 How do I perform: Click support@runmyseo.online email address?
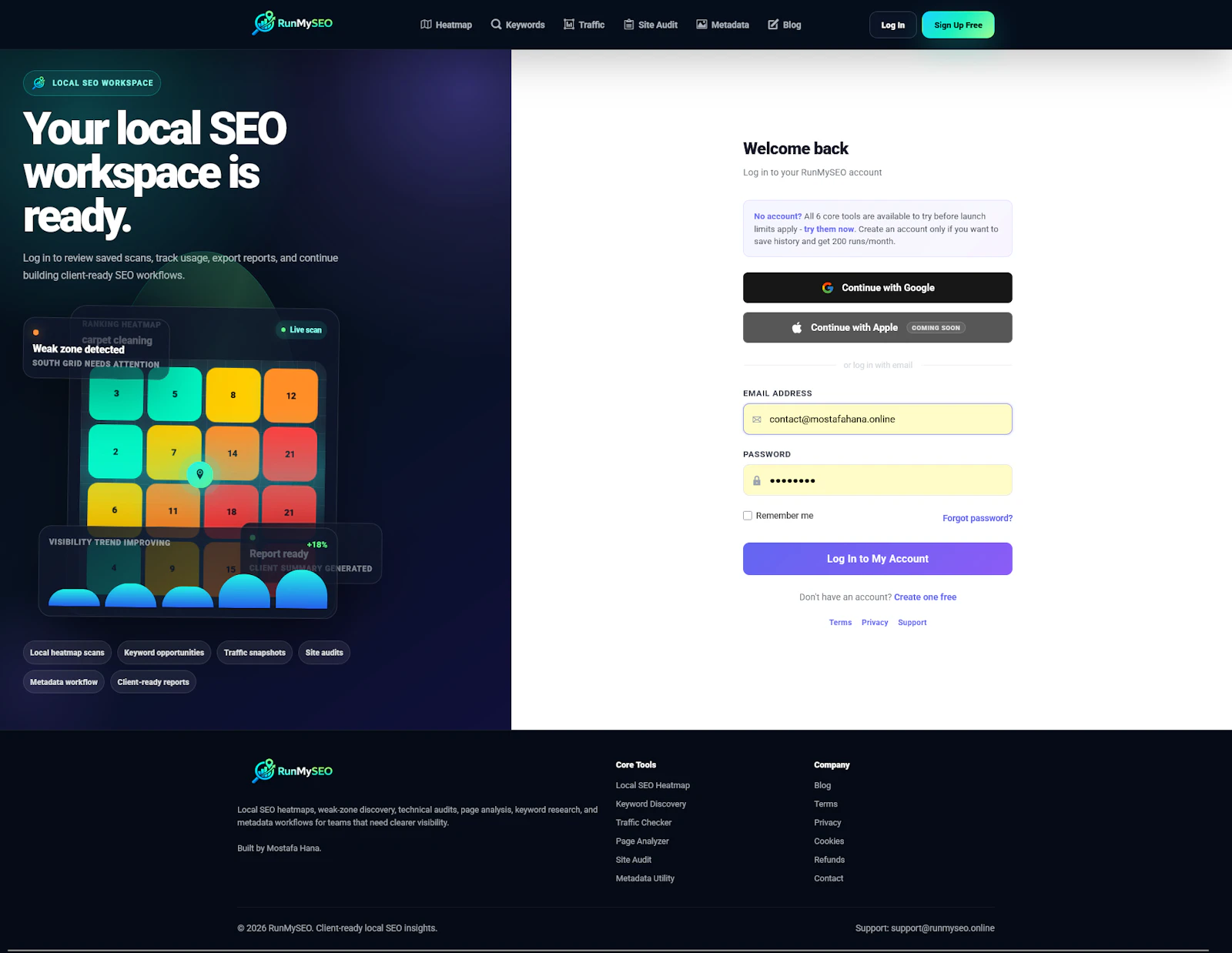point(942,928)
